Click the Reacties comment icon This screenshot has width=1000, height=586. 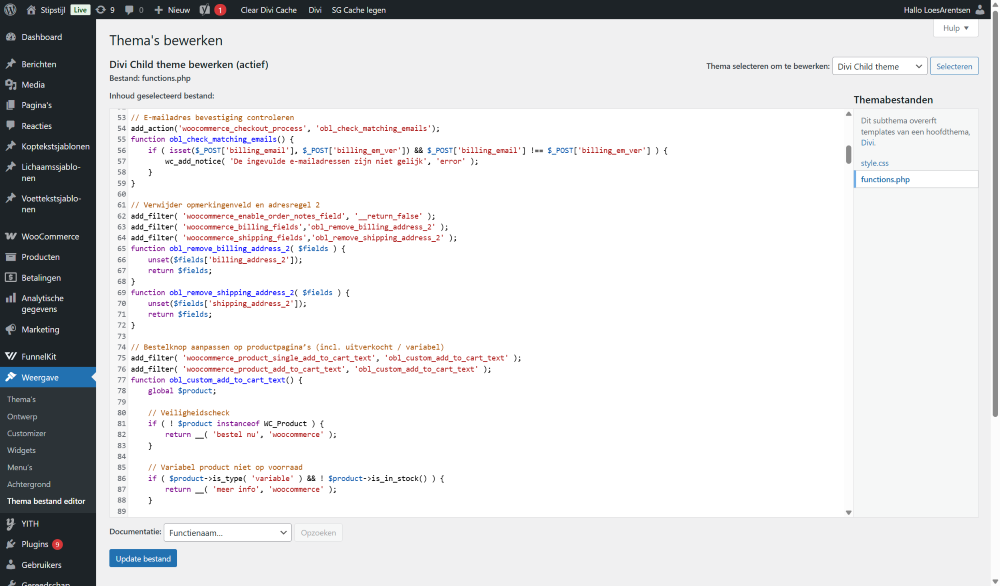[x=11, y=126]
